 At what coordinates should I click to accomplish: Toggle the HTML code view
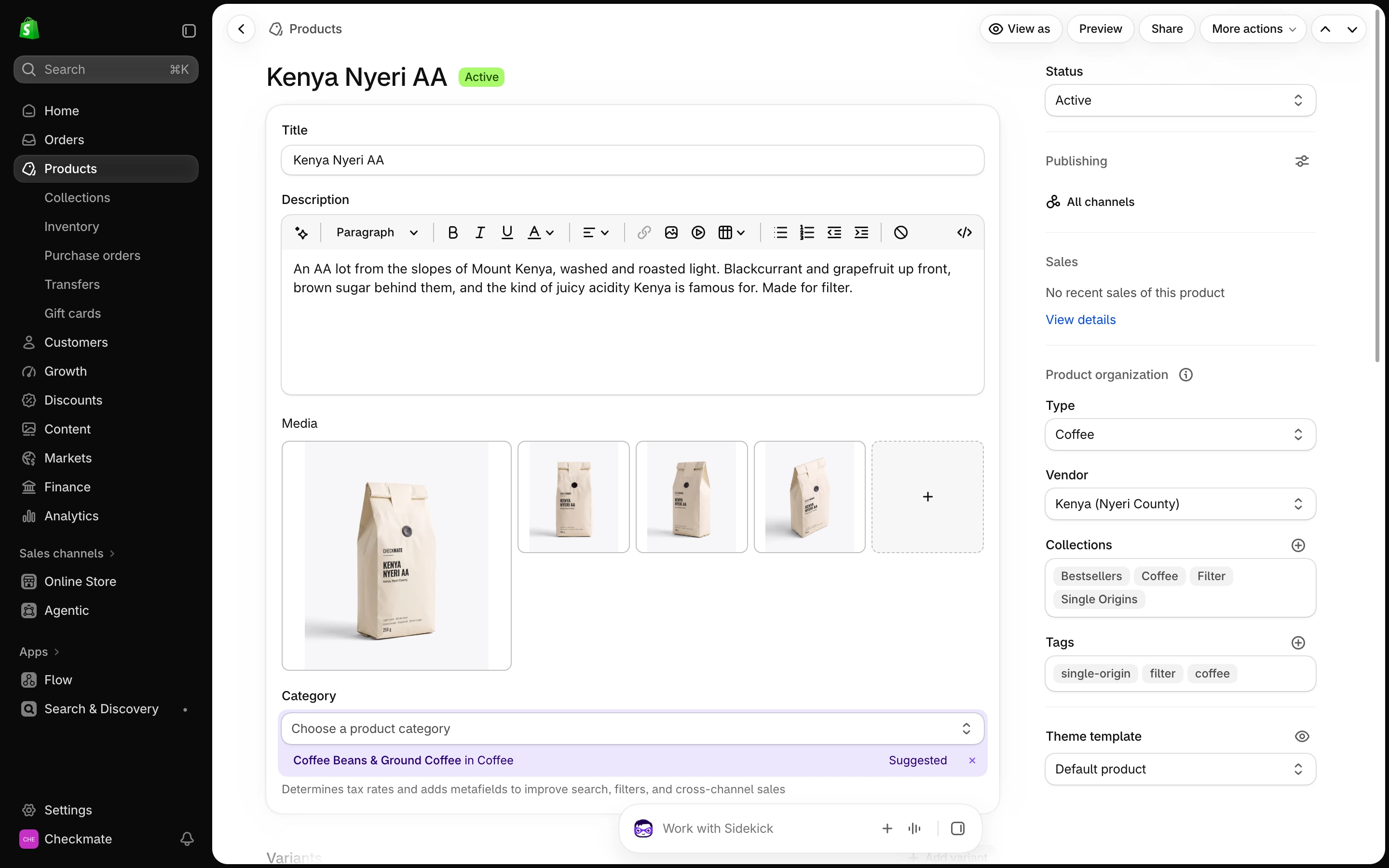pos(964,232)
